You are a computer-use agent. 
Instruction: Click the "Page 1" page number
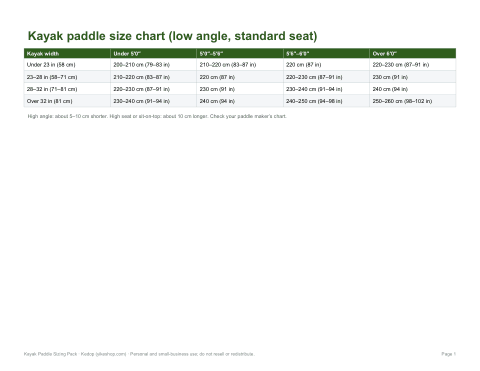click(449, 354)
